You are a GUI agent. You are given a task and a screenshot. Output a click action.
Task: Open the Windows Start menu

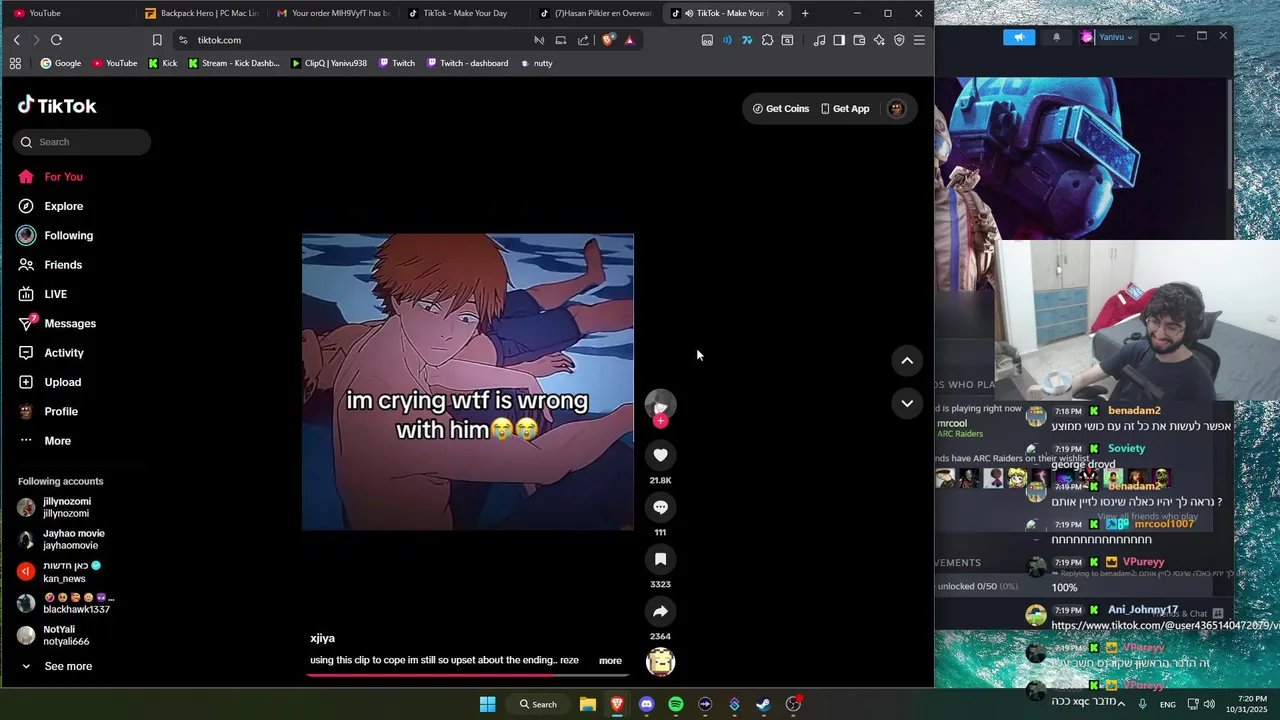(x=487, y=704)
